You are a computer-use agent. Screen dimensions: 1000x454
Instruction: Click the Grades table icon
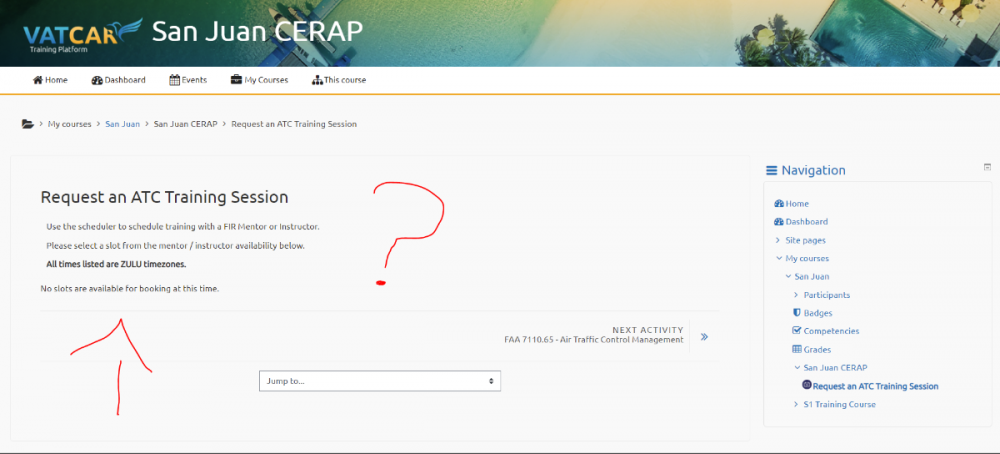(797, 349)
